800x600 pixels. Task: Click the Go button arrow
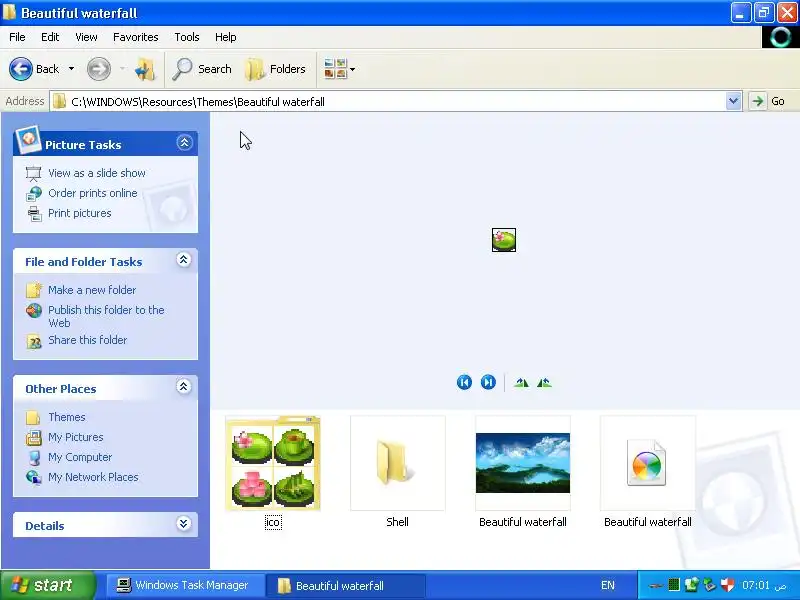pos(758,101)
